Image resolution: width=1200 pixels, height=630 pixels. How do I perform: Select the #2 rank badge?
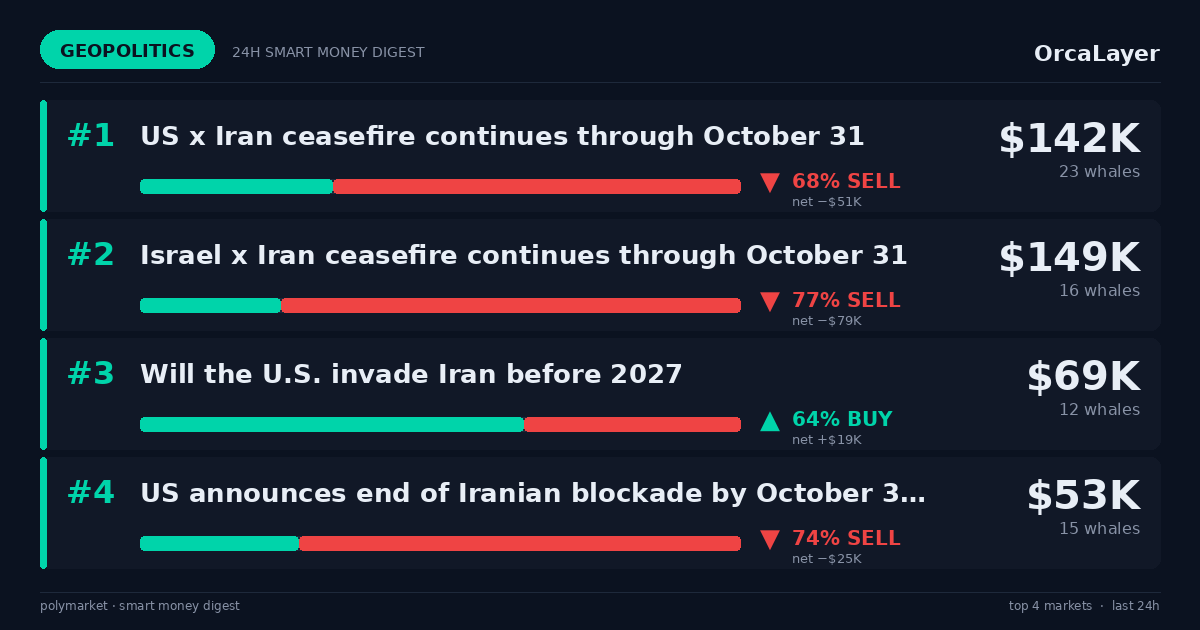(91, 255)
